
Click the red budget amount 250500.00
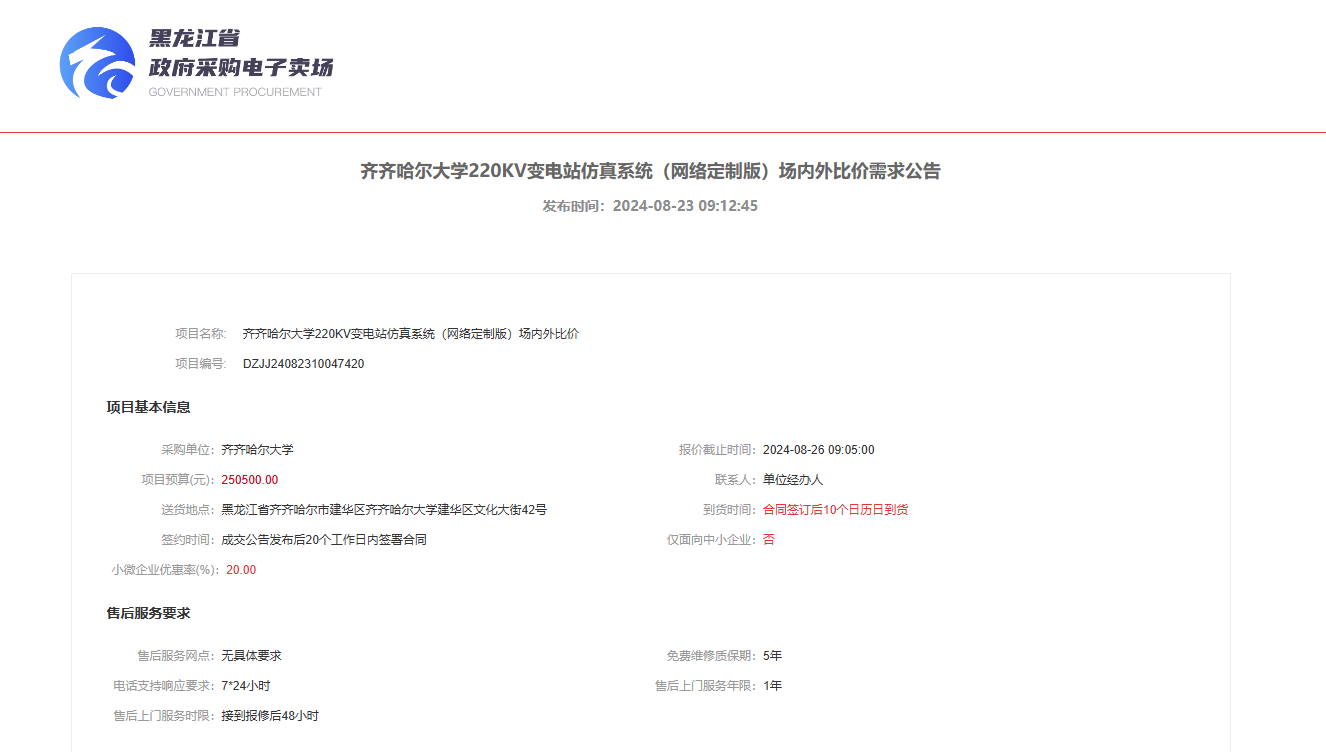coord(250,480)
